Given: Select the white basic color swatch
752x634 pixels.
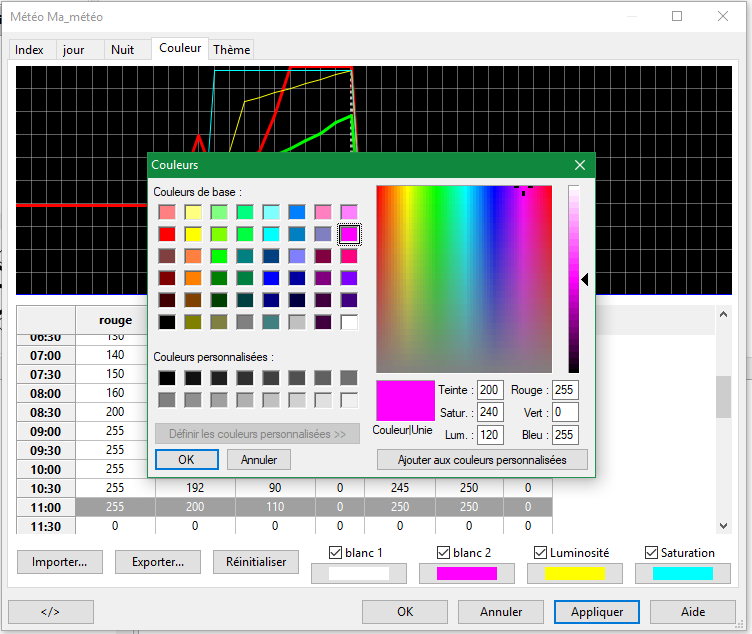Looking at the screenshot, I should click(x=349, y=322).
